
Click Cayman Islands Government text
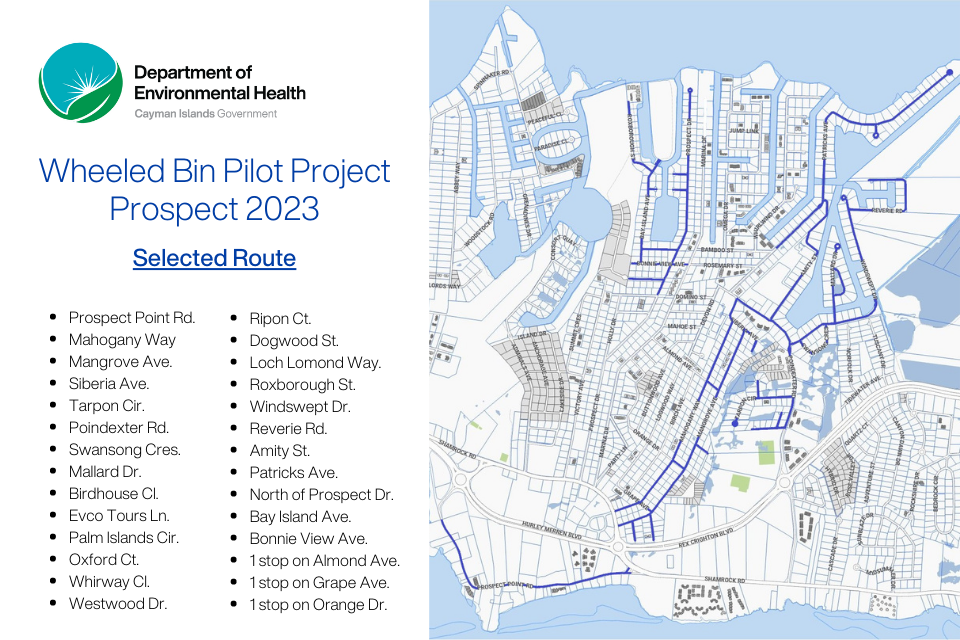point(206,114)
